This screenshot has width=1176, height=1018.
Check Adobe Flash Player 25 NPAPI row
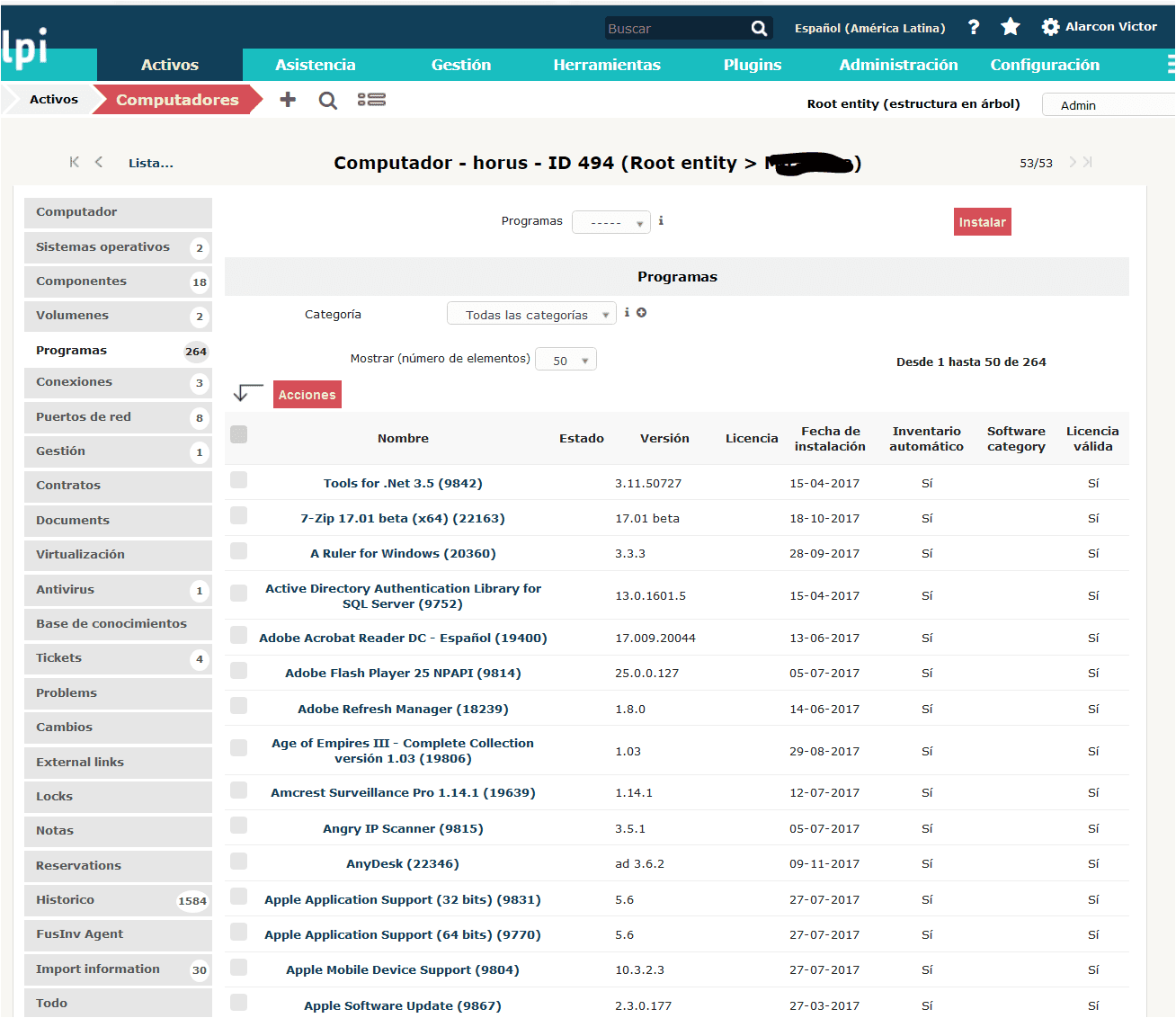pyautogui.click(x=238, y=670)
